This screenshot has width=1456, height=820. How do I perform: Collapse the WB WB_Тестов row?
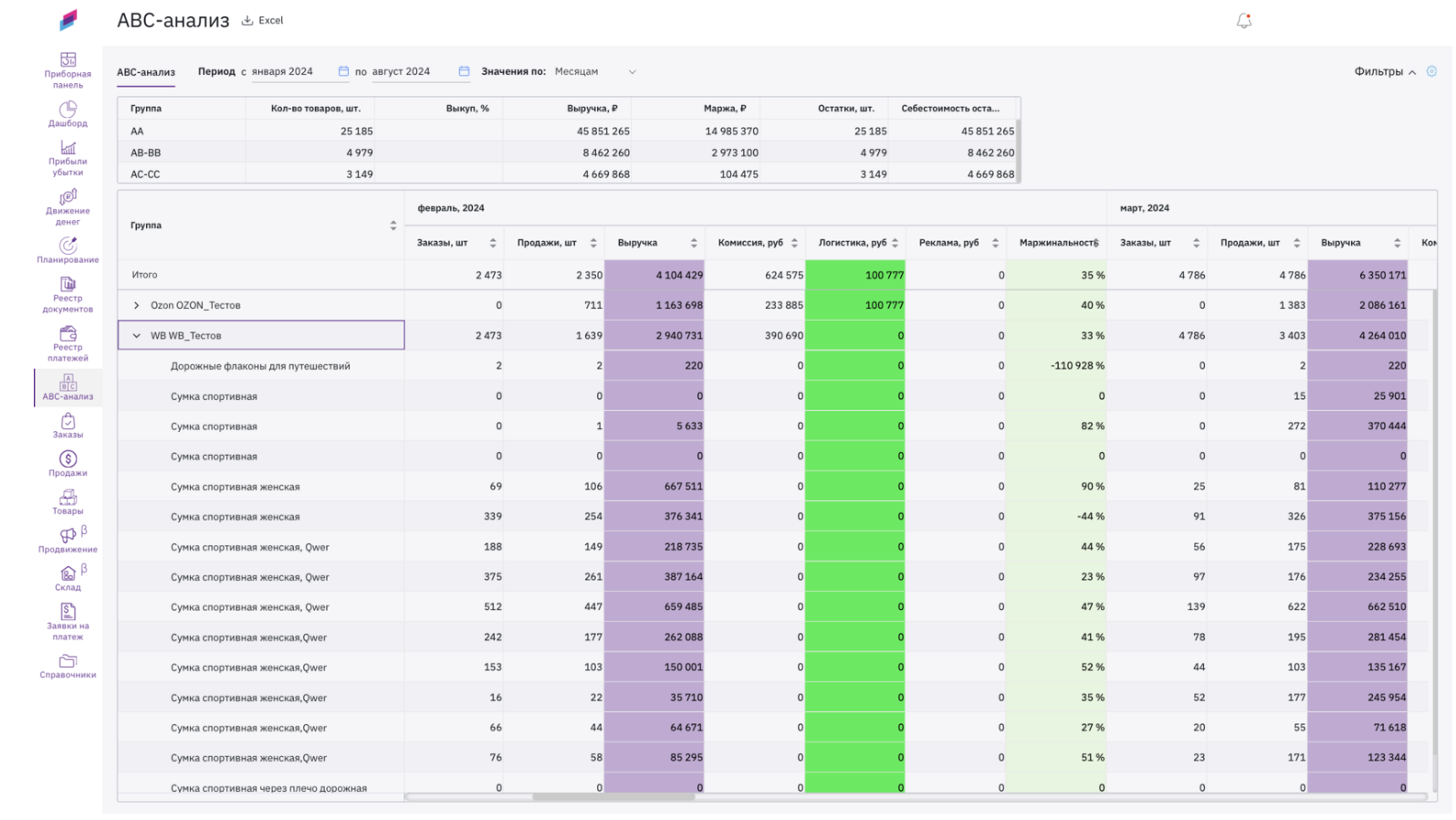pyautogui.click(x=137, y=336)
